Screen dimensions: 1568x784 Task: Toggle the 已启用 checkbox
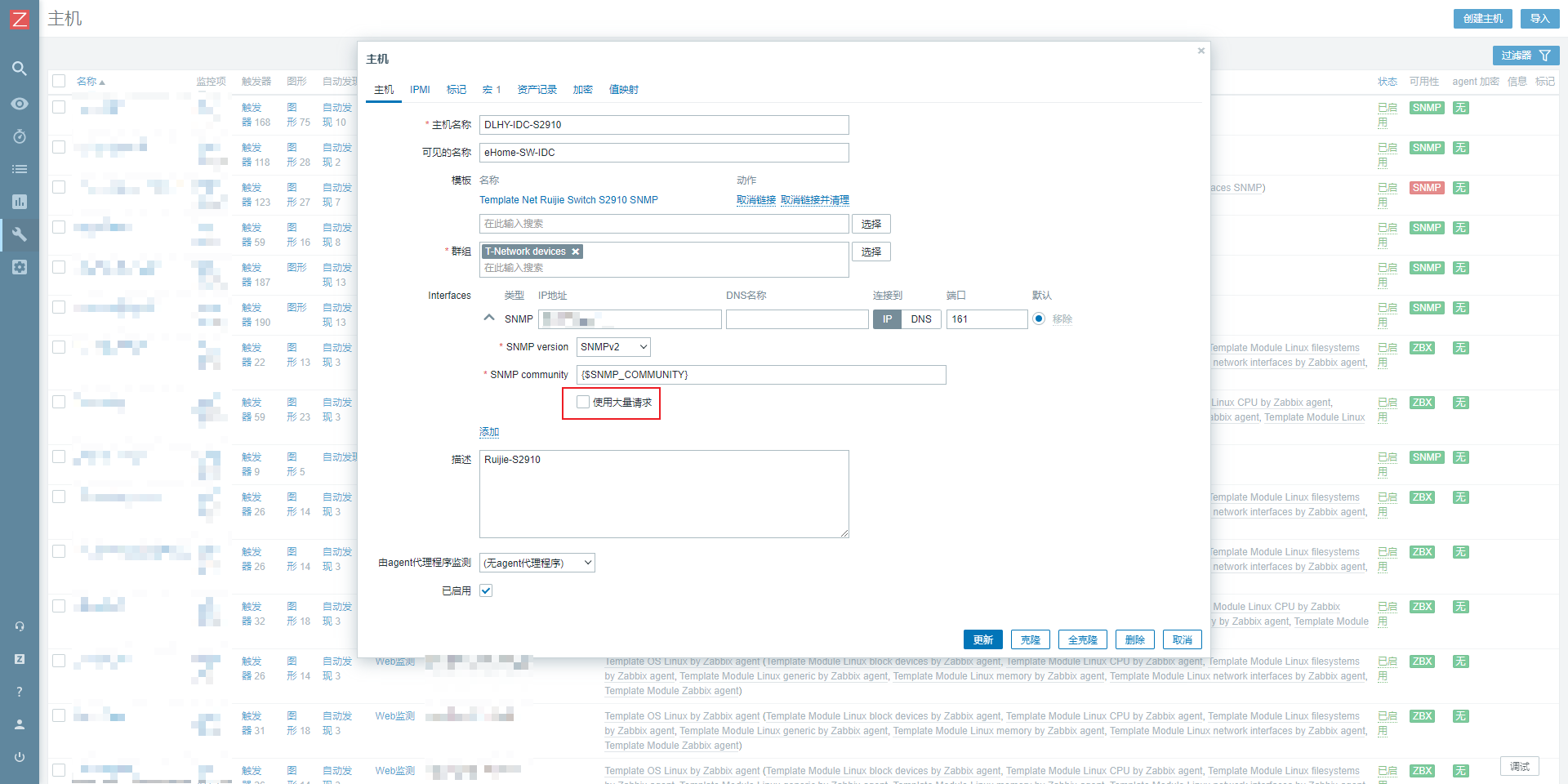pyautogui.click(x=486, y=590)
